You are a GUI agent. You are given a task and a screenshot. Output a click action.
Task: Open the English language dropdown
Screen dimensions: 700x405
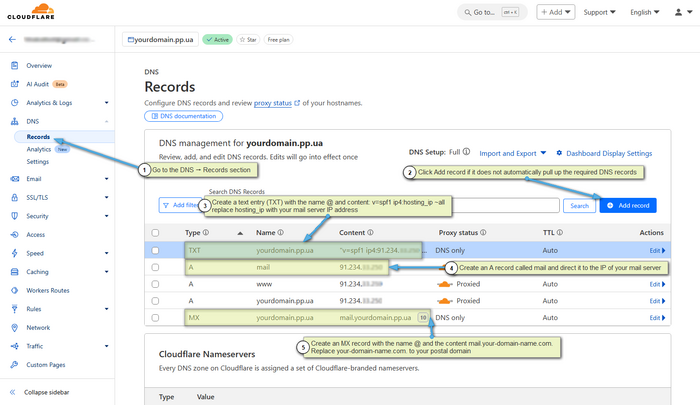pyautogui.click(x=644, y=12)
